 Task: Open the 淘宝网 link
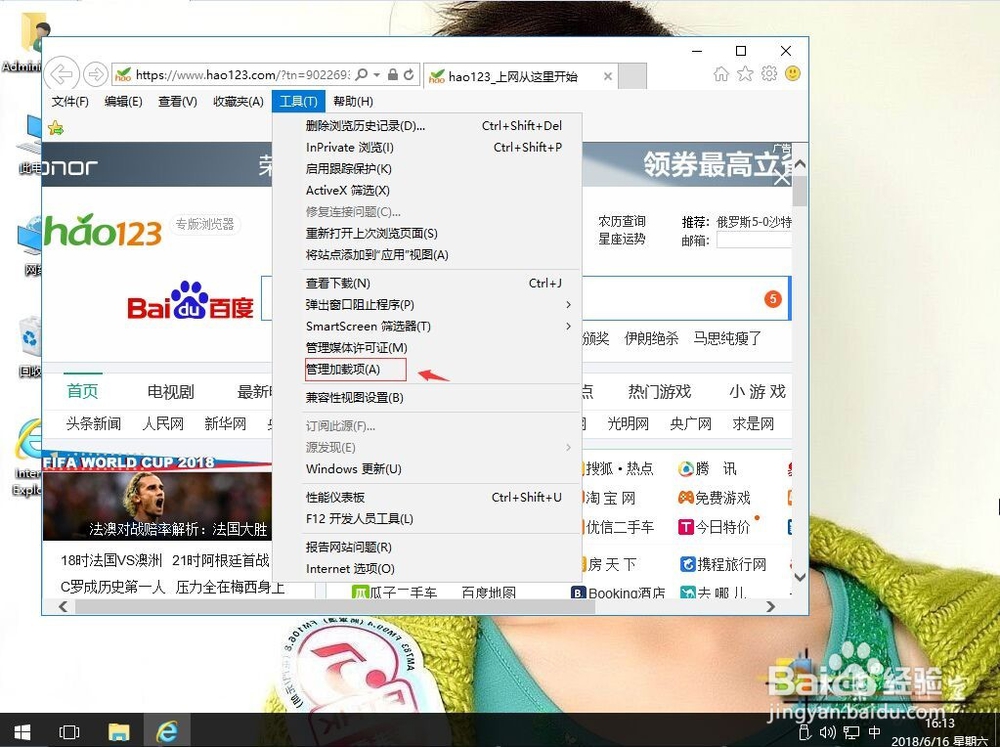(610, 498)
